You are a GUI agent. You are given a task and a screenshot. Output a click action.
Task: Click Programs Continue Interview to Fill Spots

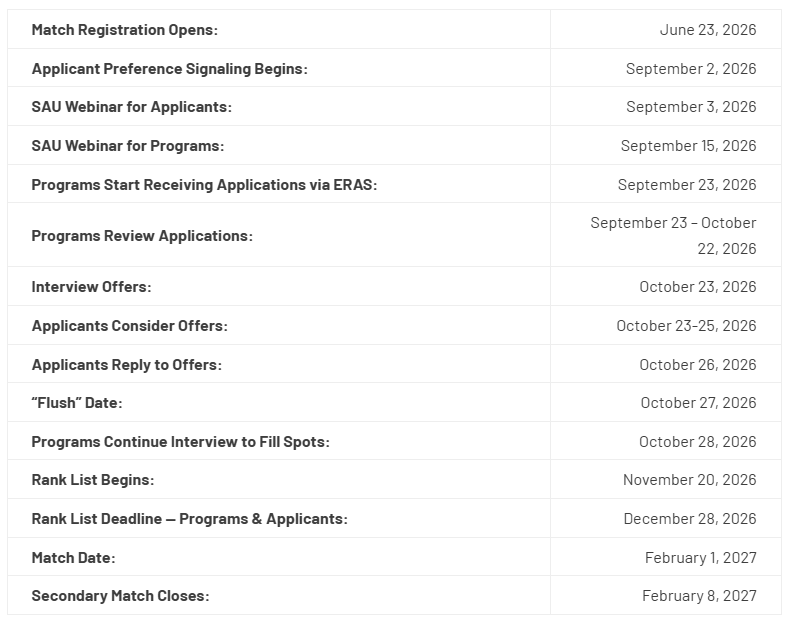[x=180, y=442]
